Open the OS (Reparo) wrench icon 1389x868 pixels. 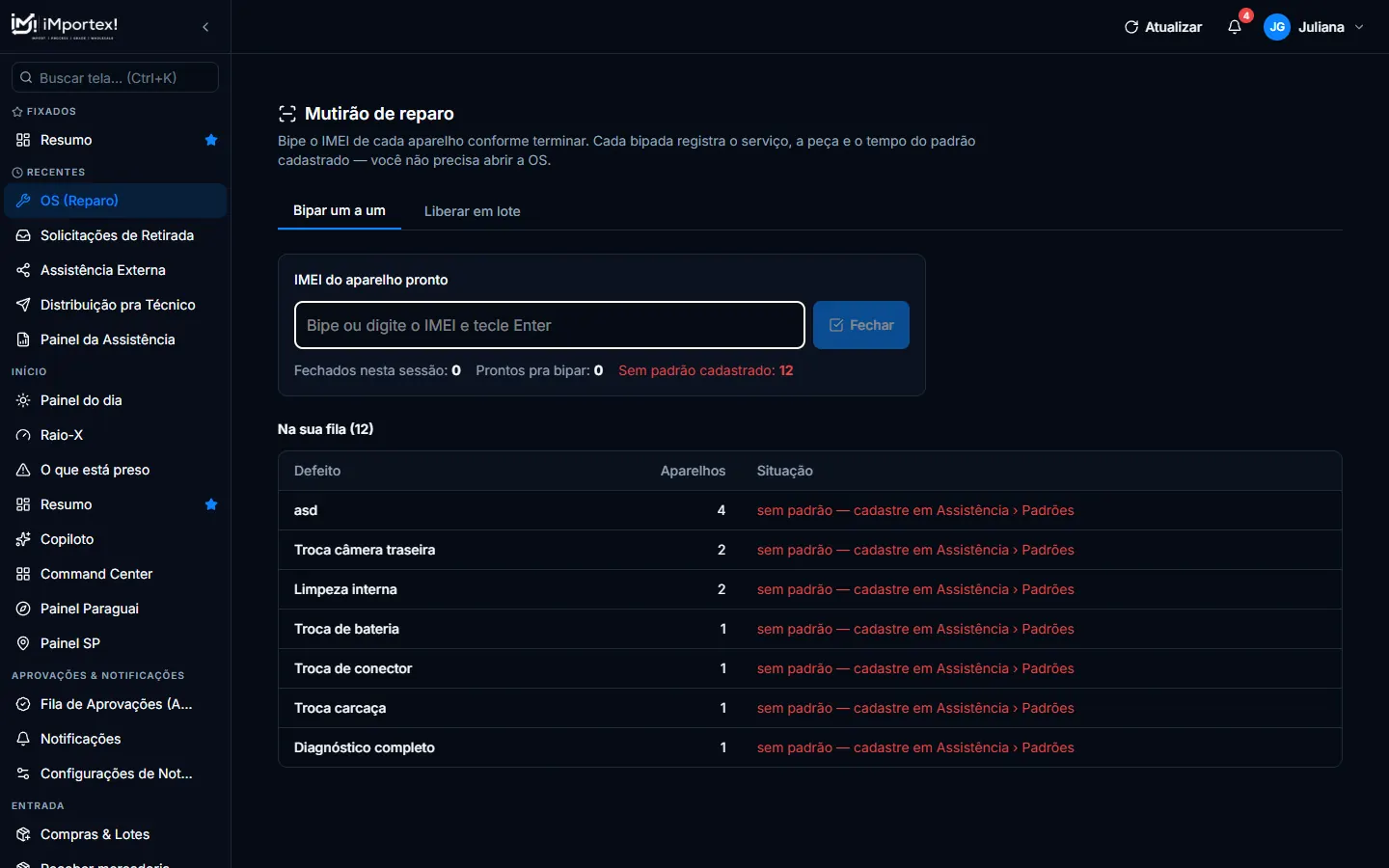coord(23,201)
